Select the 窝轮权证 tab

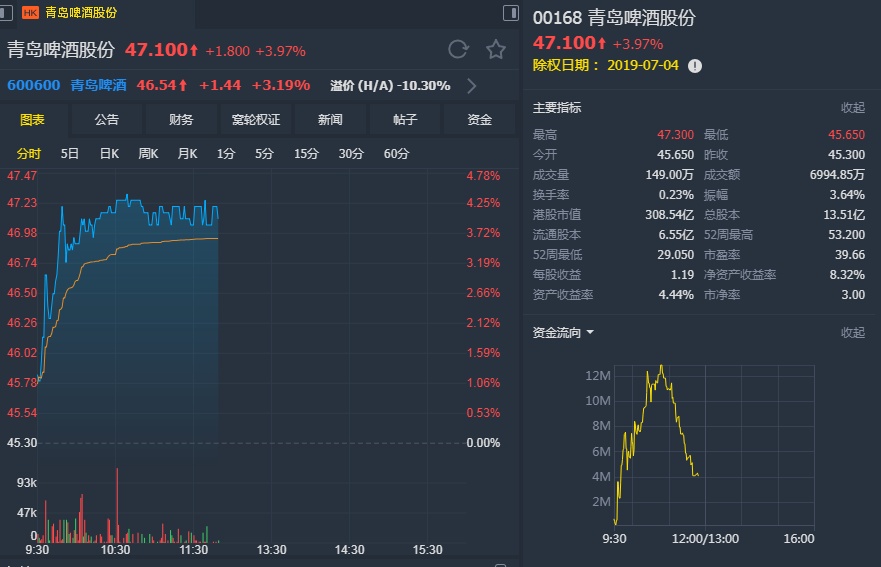click(x=256, y=120)
